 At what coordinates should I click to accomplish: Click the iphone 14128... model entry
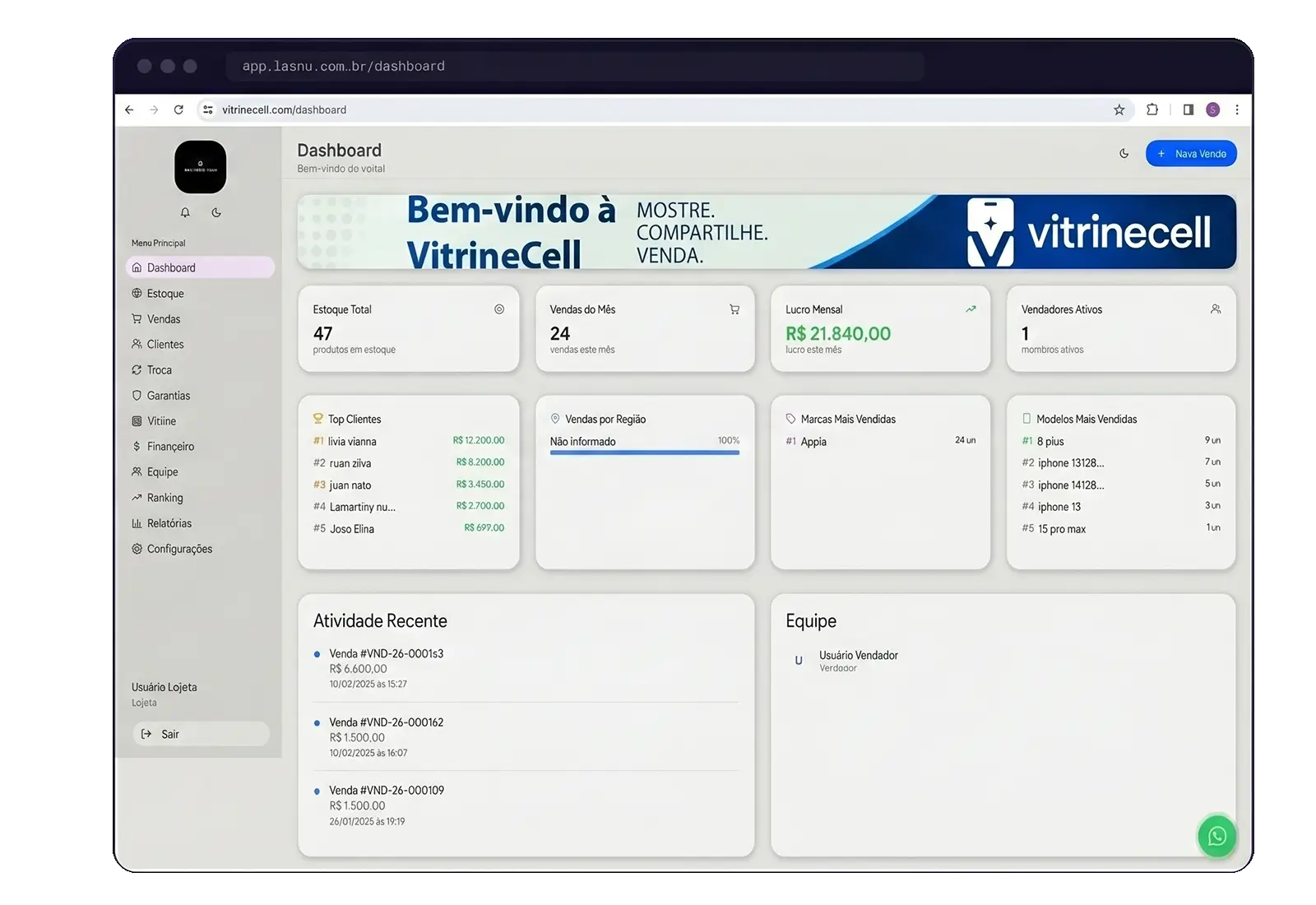click(x=1121, y=485)
